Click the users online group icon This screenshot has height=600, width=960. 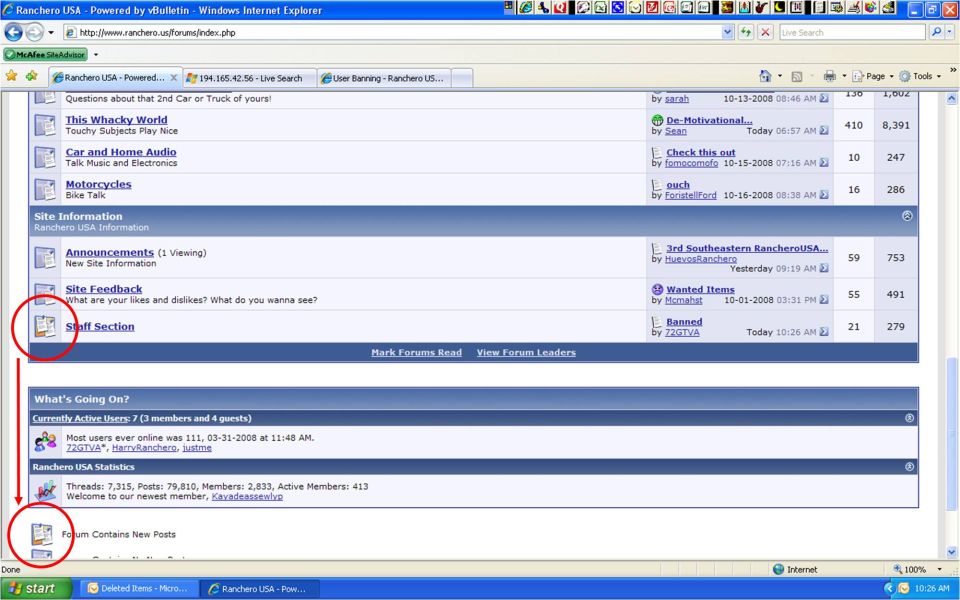[45, 441]
